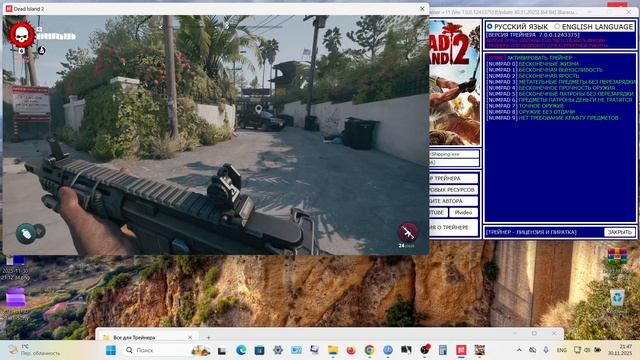Open the calculator-like icon on the taskbar

(x=443, y=350)
